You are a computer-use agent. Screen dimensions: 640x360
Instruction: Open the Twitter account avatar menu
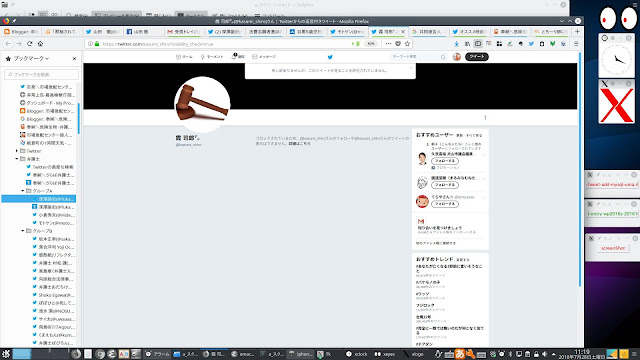tap(457, 57)
